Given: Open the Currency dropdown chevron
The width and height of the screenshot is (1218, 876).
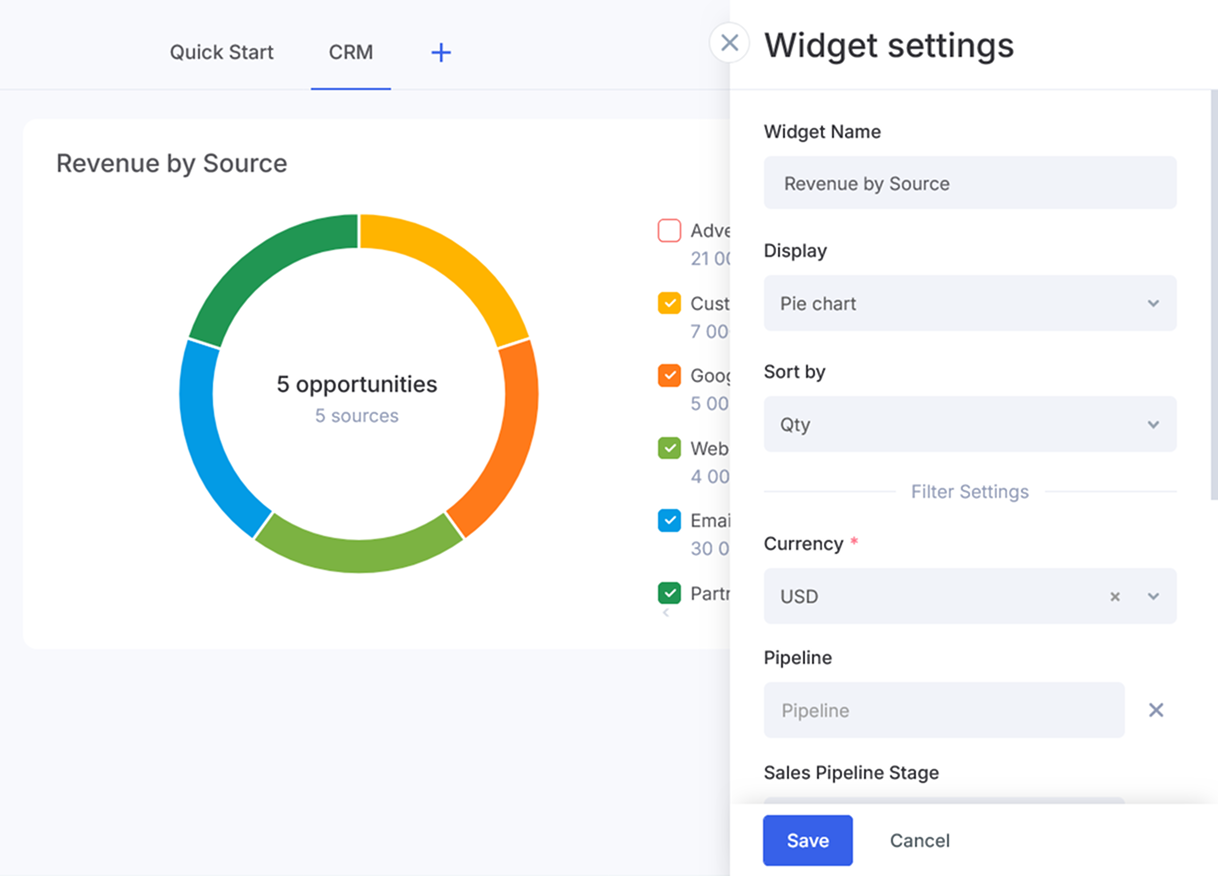Looking at the screenshot, I should [x=1153, y=597].
